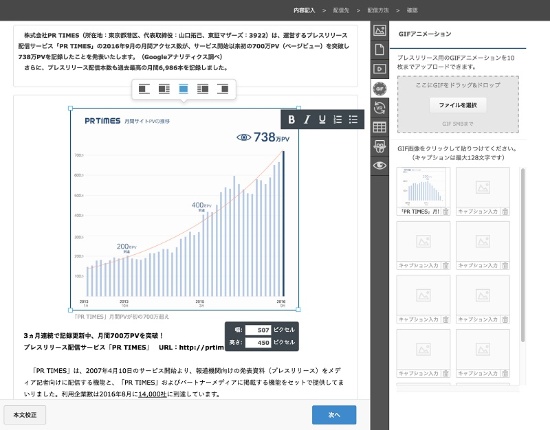Click the paragraph starting 「PR TIMES」は、2007年
Screen dimensions: 550x430
[x=184, y=382]
